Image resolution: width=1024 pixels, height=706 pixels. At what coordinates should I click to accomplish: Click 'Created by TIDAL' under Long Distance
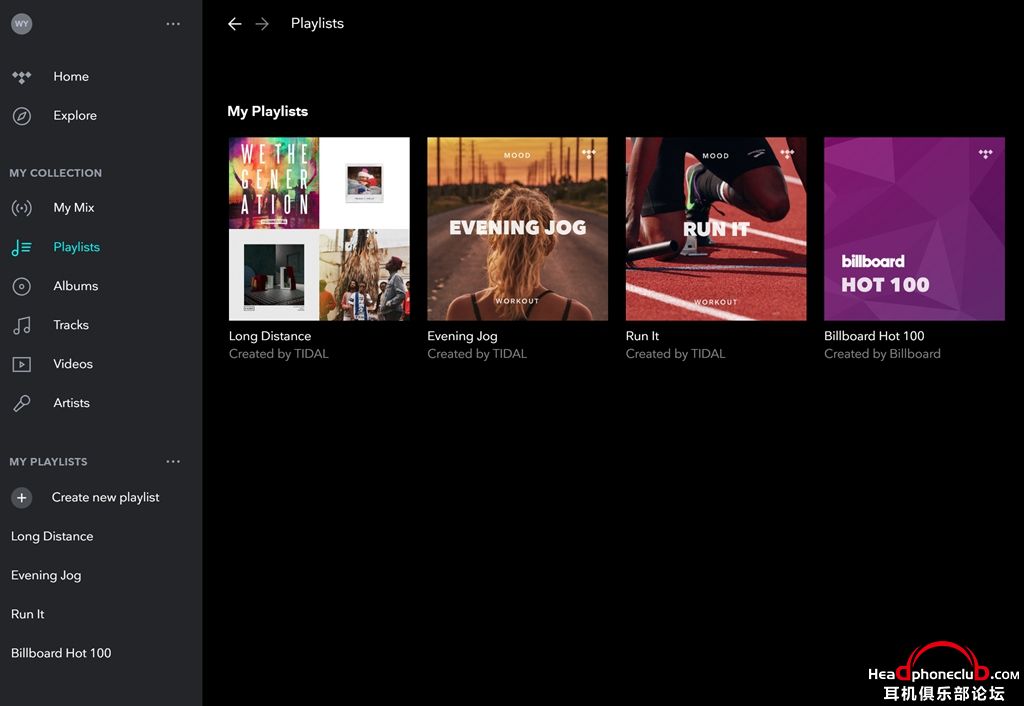point(279,354)
